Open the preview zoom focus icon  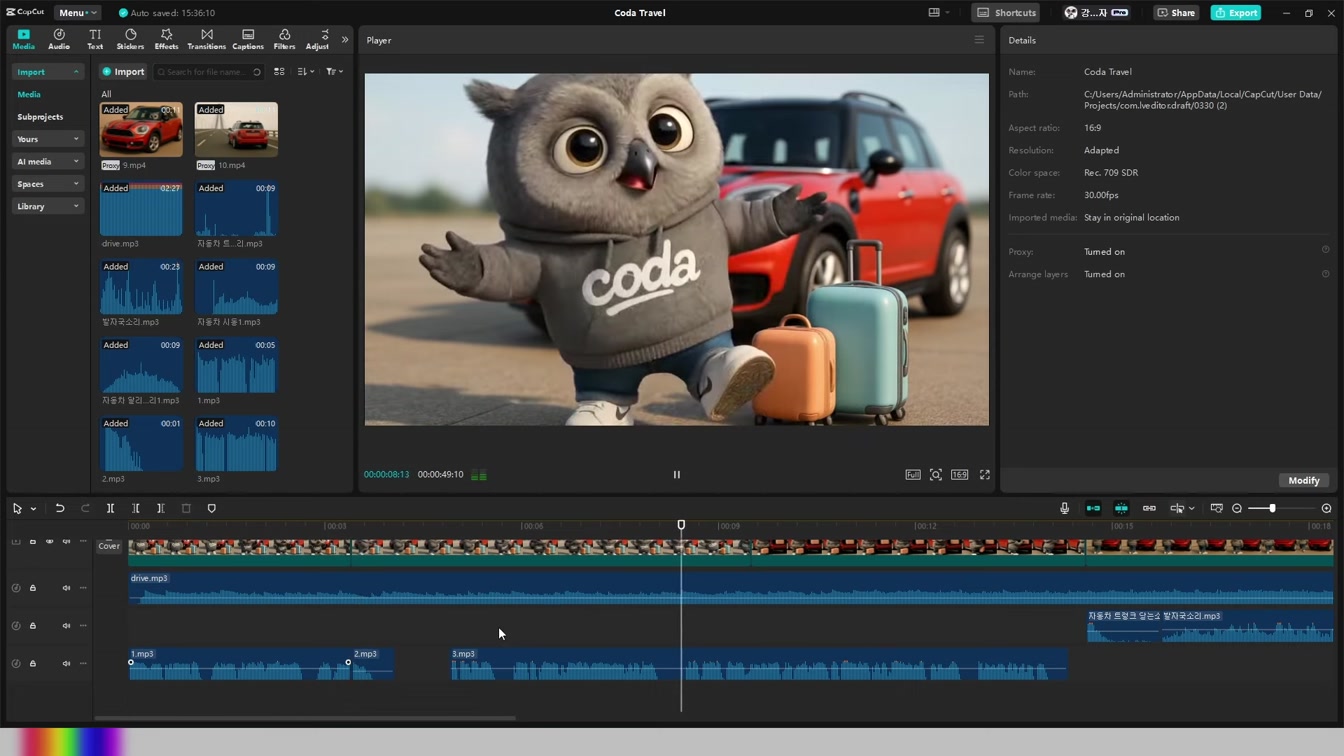(936, 475)
